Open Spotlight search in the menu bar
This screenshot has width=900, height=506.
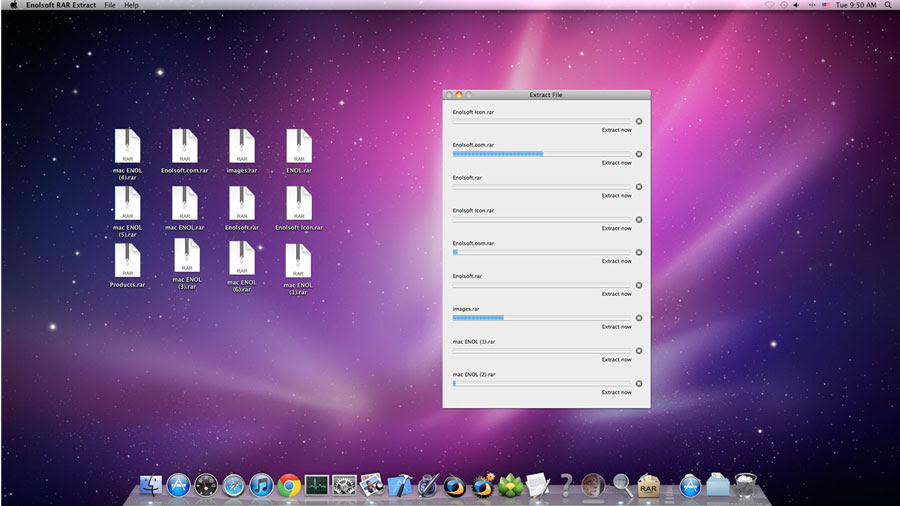click(x=888, y=5)
